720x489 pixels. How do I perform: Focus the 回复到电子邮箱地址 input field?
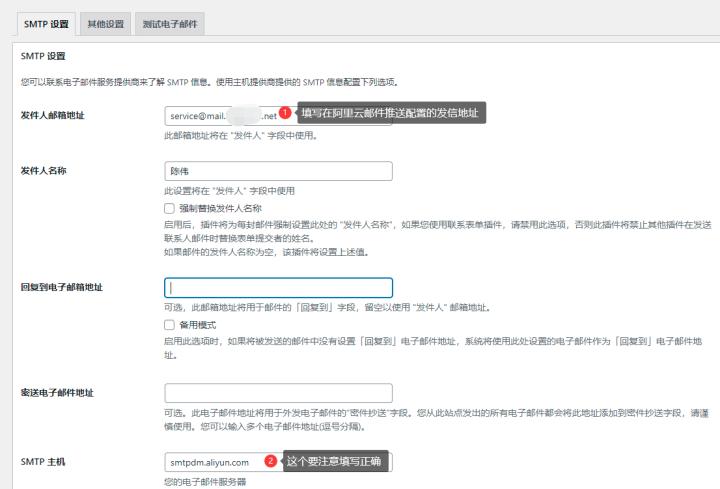tap(278, 287)
